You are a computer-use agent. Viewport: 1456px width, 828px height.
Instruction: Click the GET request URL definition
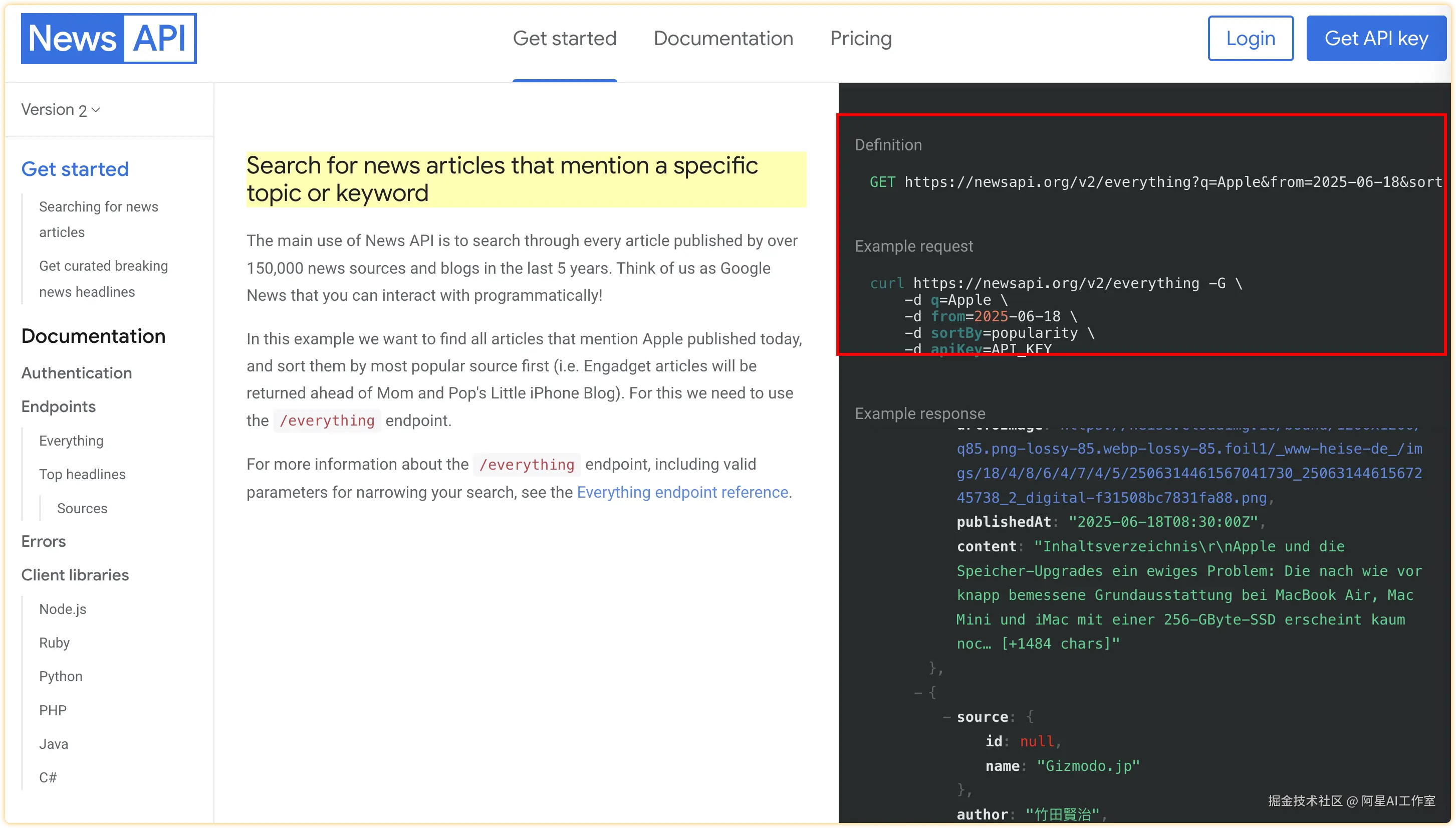[1172, 182]
